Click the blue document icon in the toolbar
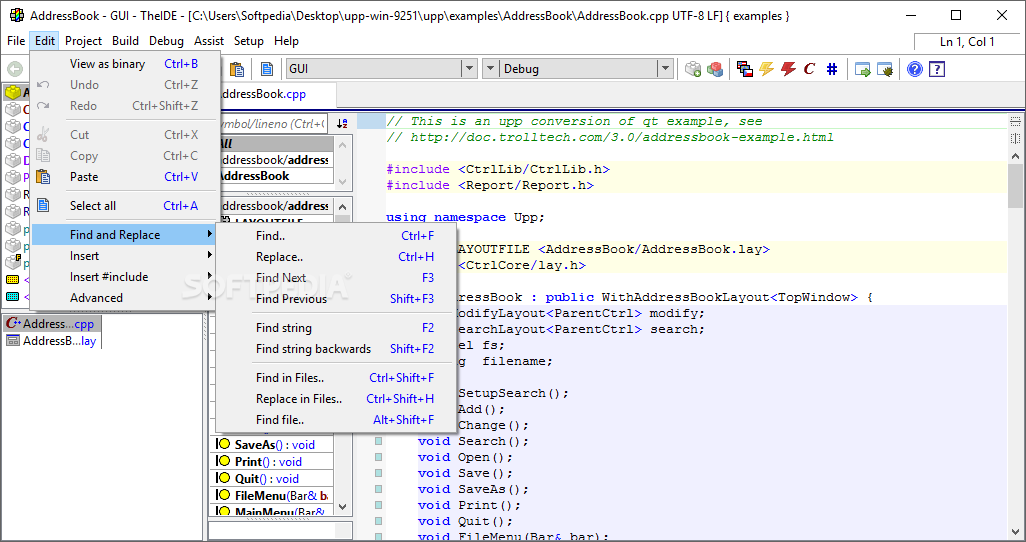Image resolution: width=1026 pixels, height=542 pixels. click(x=266, y=69)
